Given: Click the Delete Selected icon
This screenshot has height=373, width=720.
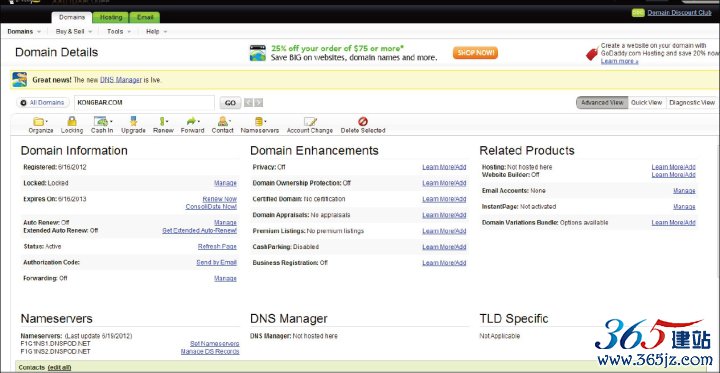Looking at the screenshot, I should click(363, 121).
